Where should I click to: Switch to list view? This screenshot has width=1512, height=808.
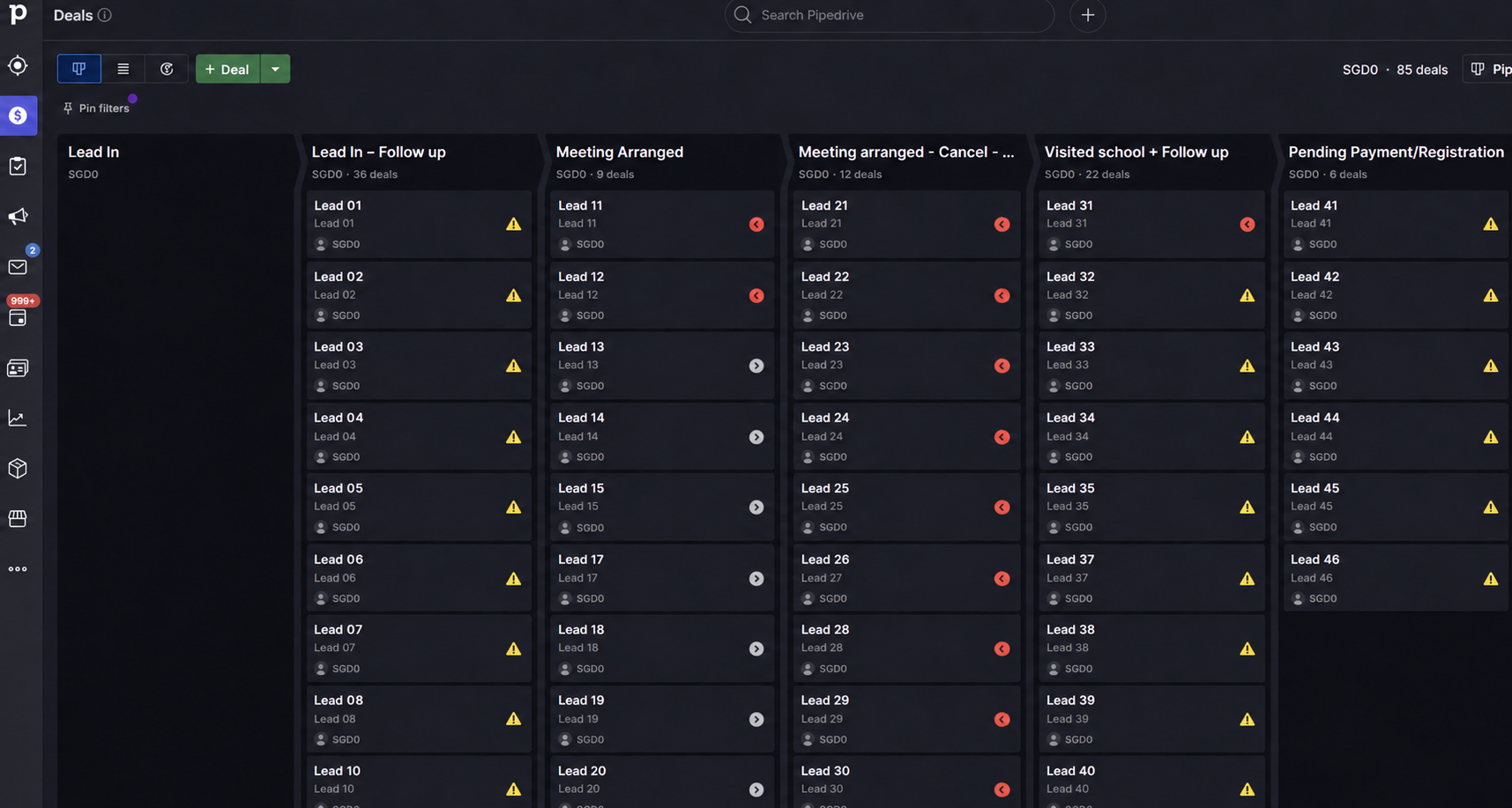123,69
